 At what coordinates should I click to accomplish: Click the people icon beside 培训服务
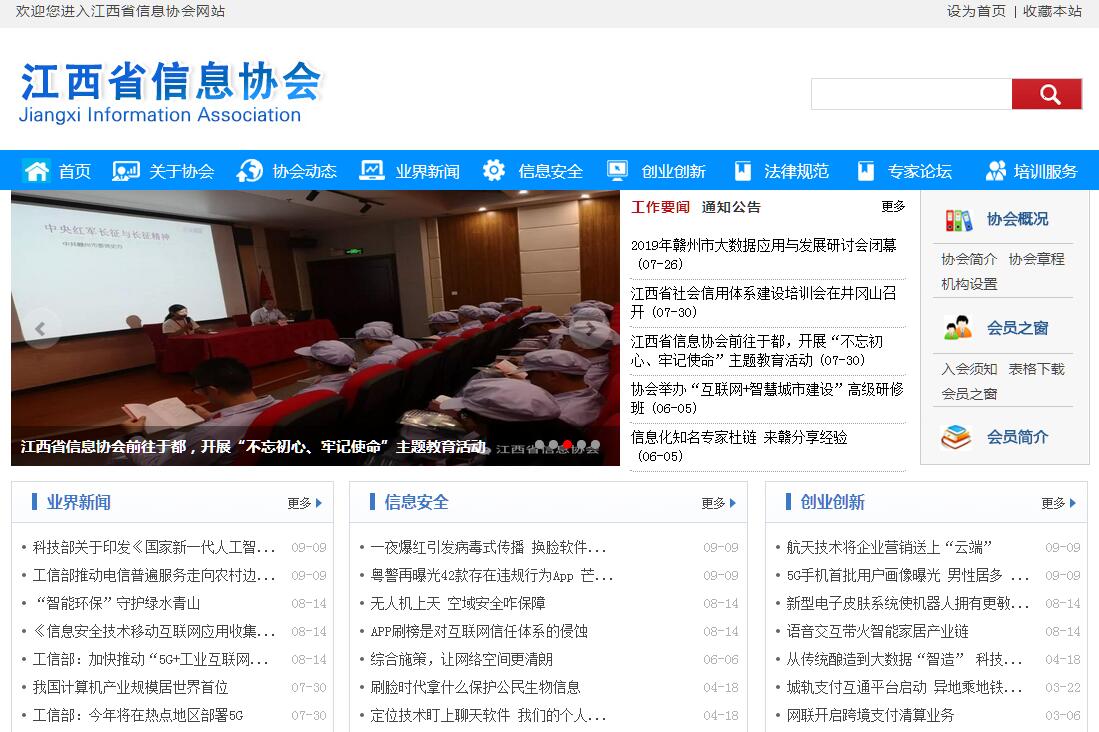coord(995,171)
